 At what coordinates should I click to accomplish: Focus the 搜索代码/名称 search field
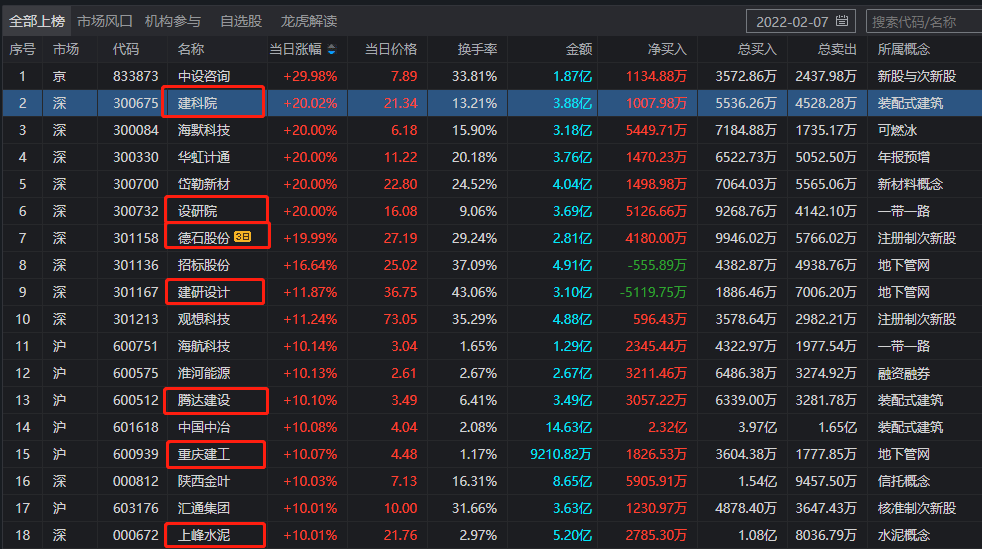click(x=924, y=21)
